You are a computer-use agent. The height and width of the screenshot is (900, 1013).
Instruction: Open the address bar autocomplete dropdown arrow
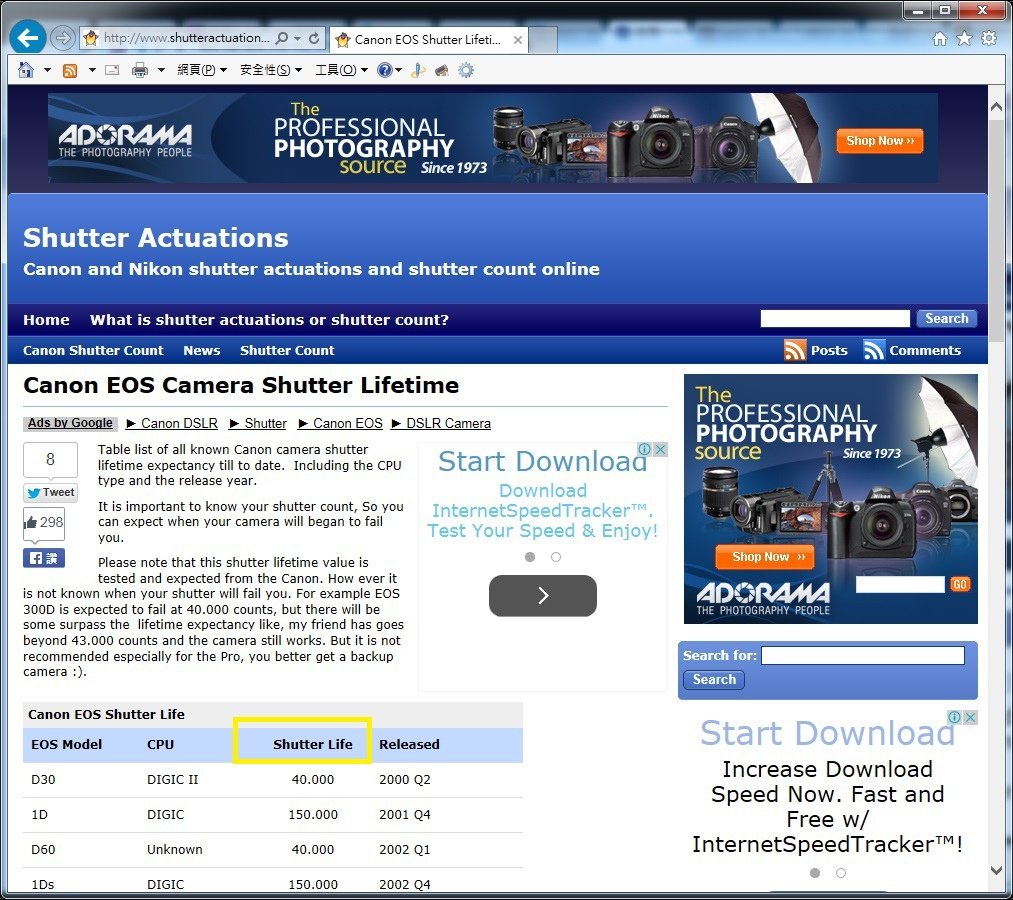[x=297, y=38]
